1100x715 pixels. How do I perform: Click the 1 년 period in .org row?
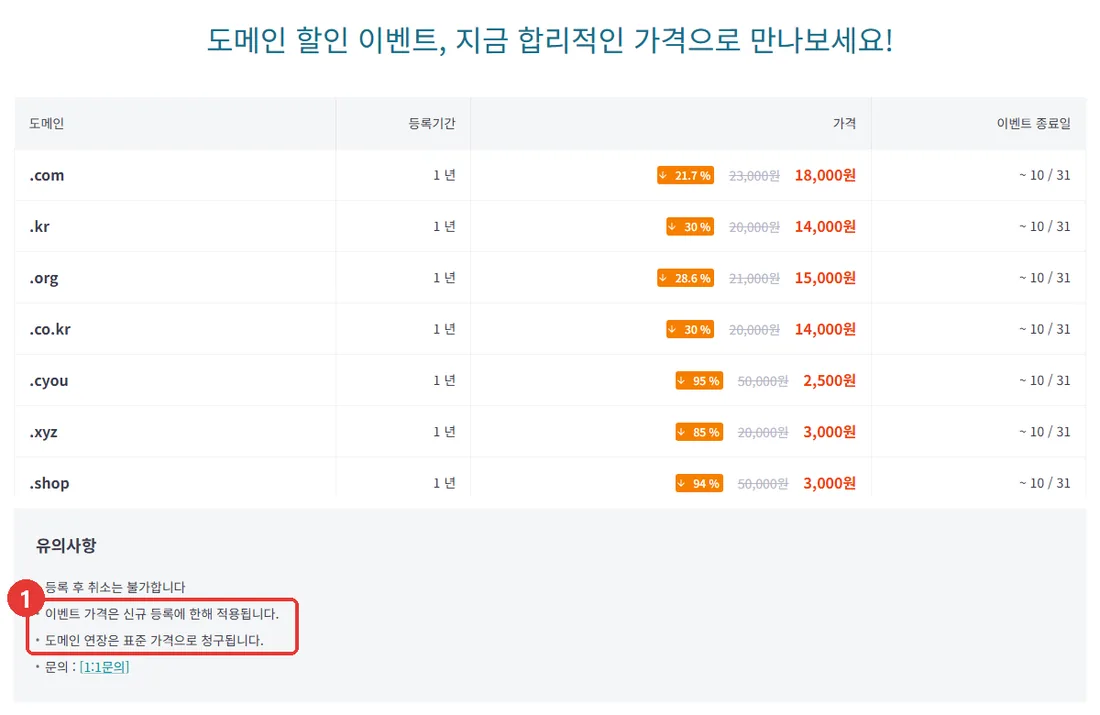tap(444, 278)
